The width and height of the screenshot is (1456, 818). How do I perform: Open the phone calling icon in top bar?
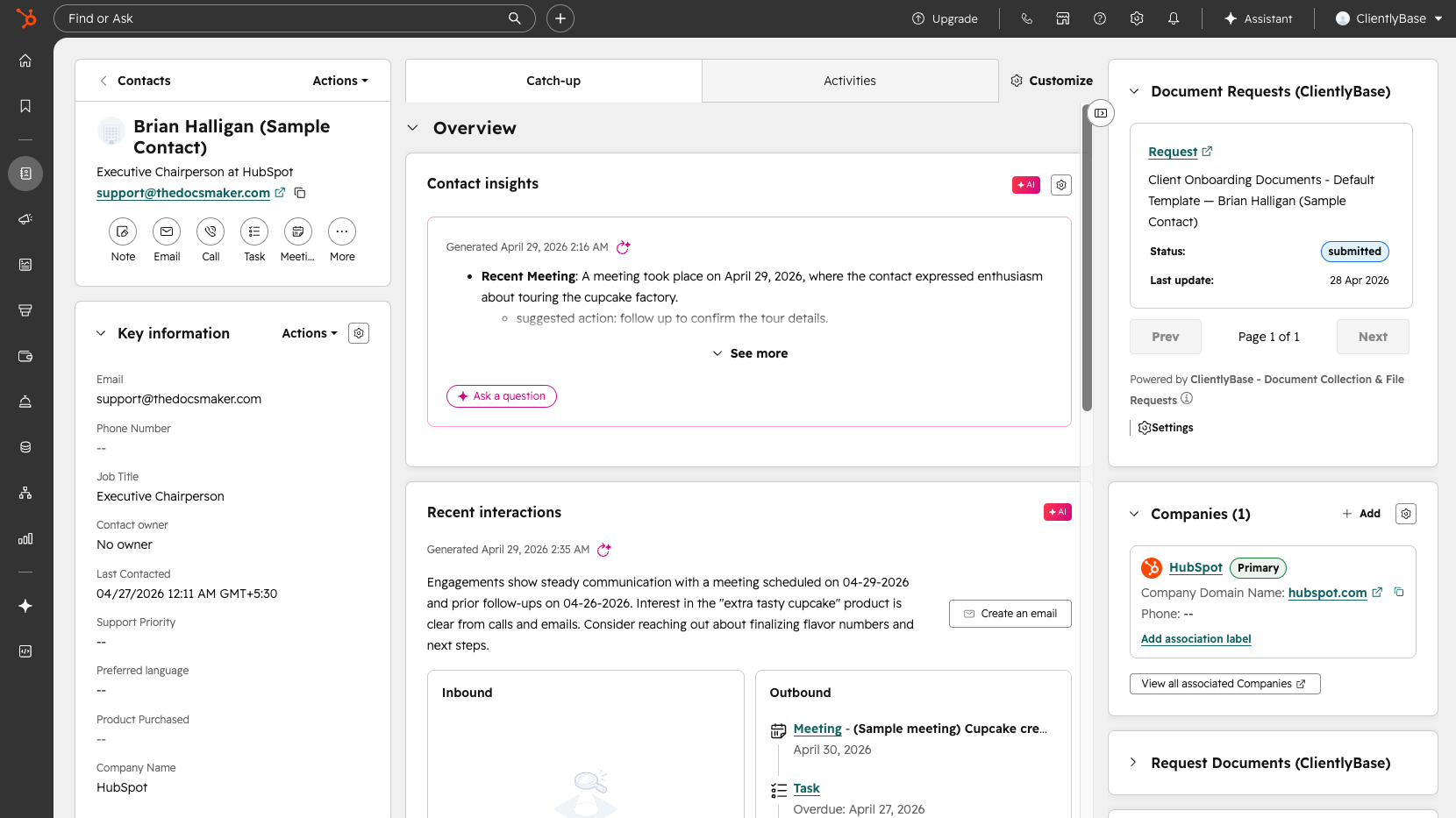tap(1026, 18)
